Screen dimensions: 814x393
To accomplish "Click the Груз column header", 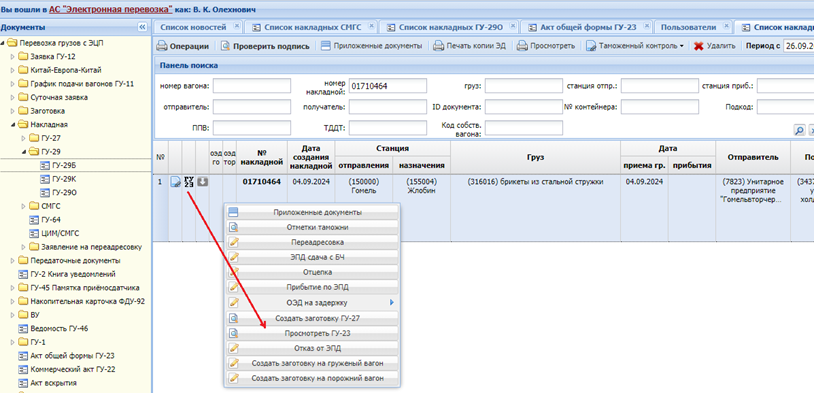I will coord(535,157).
